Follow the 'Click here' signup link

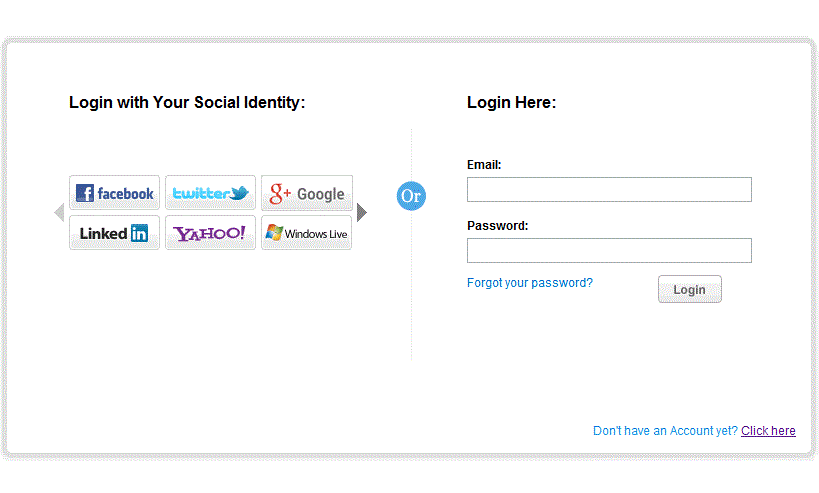pos(768,431)
